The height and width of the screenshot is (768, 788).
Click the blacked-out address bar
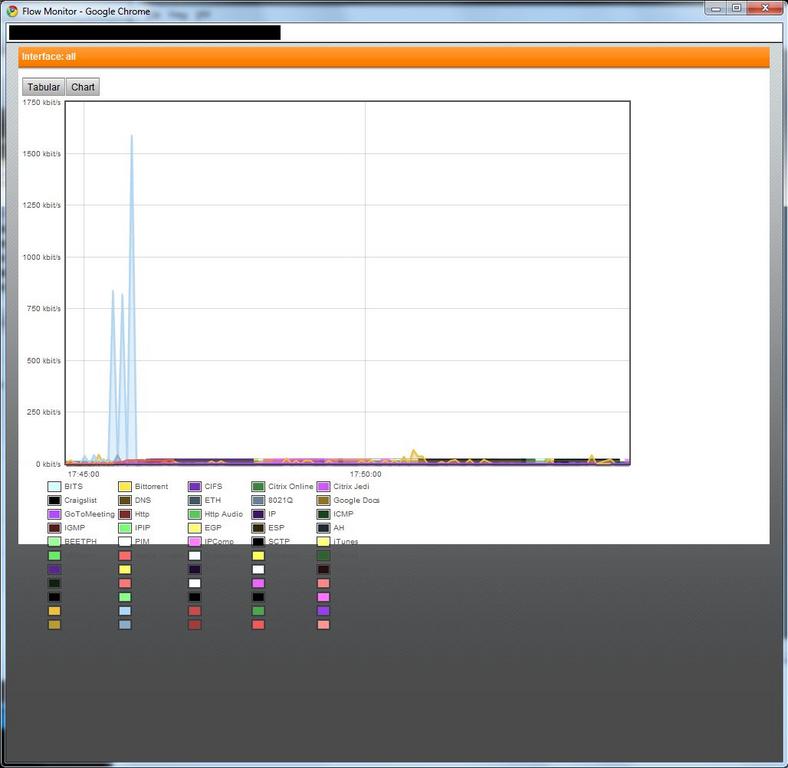coord(144,33)
